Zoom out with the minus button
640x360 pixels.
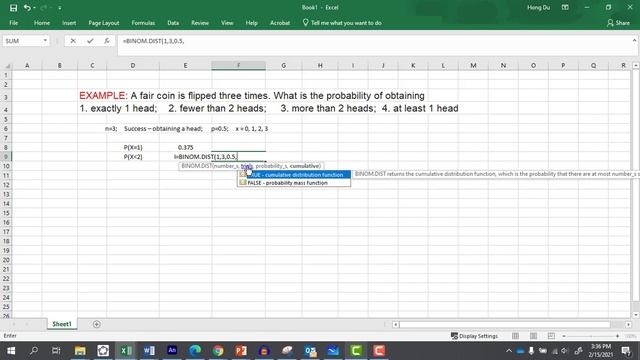(x=564, y=336)
